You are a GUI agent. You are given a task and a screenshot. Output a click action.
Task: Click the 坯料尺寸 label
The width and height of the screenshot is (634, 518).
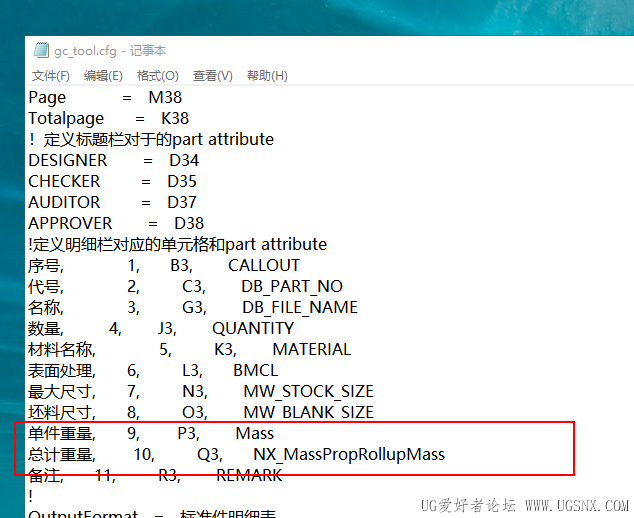pos(60,413)
